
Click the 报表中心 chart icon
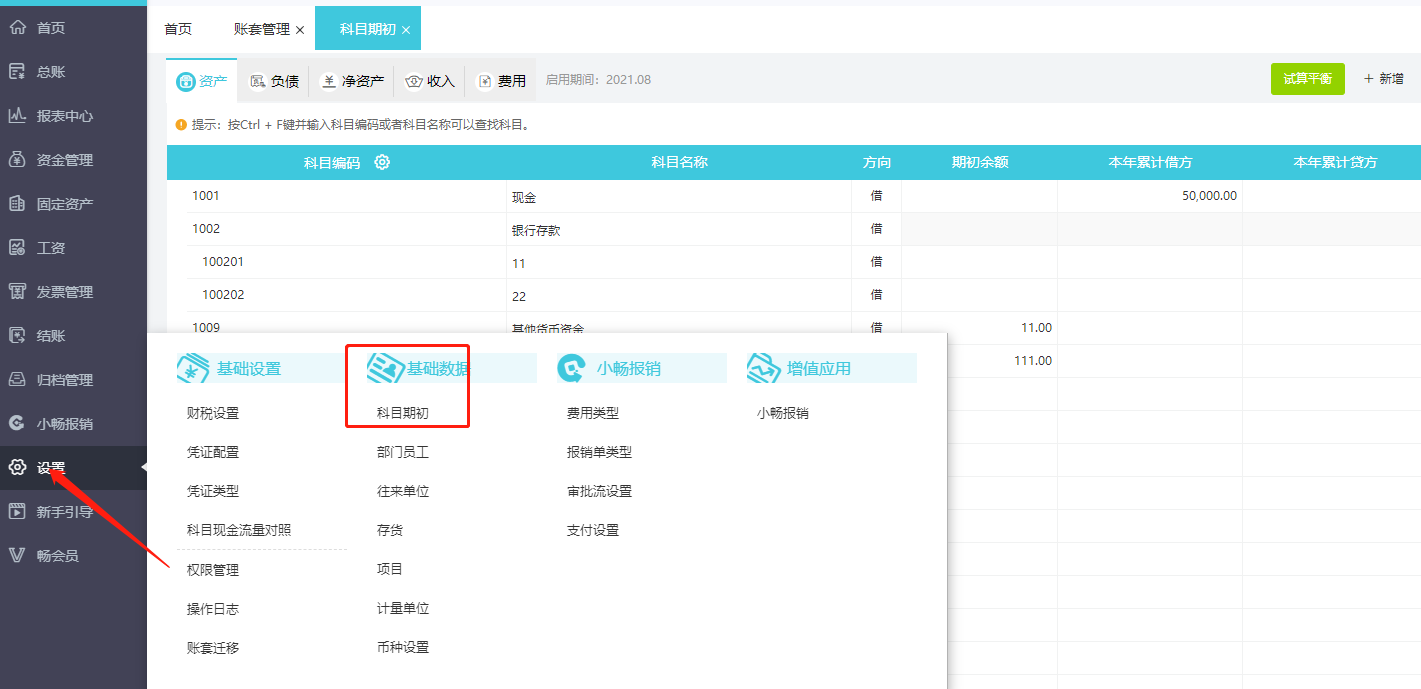(17, 116)
